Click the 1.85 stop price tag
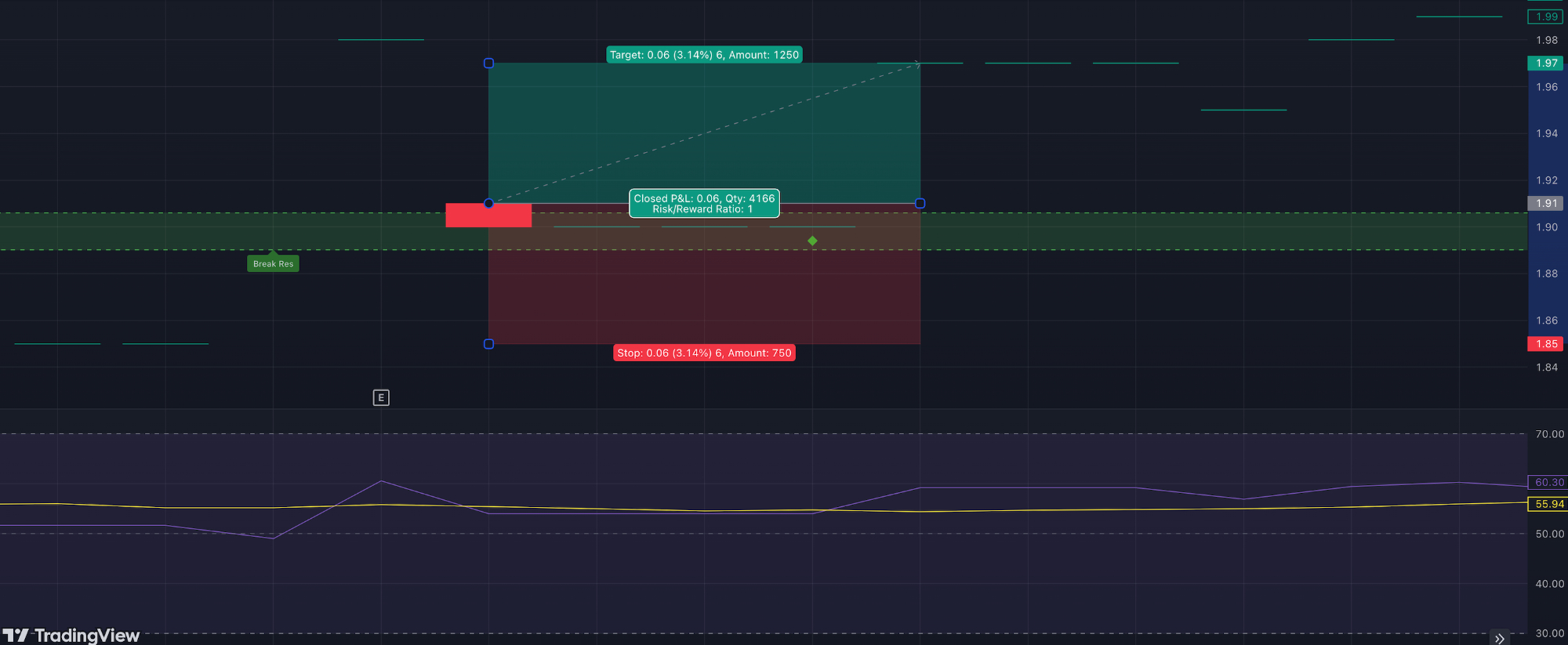Screen dimensions: 1568x645 [x=1545, y=343]
